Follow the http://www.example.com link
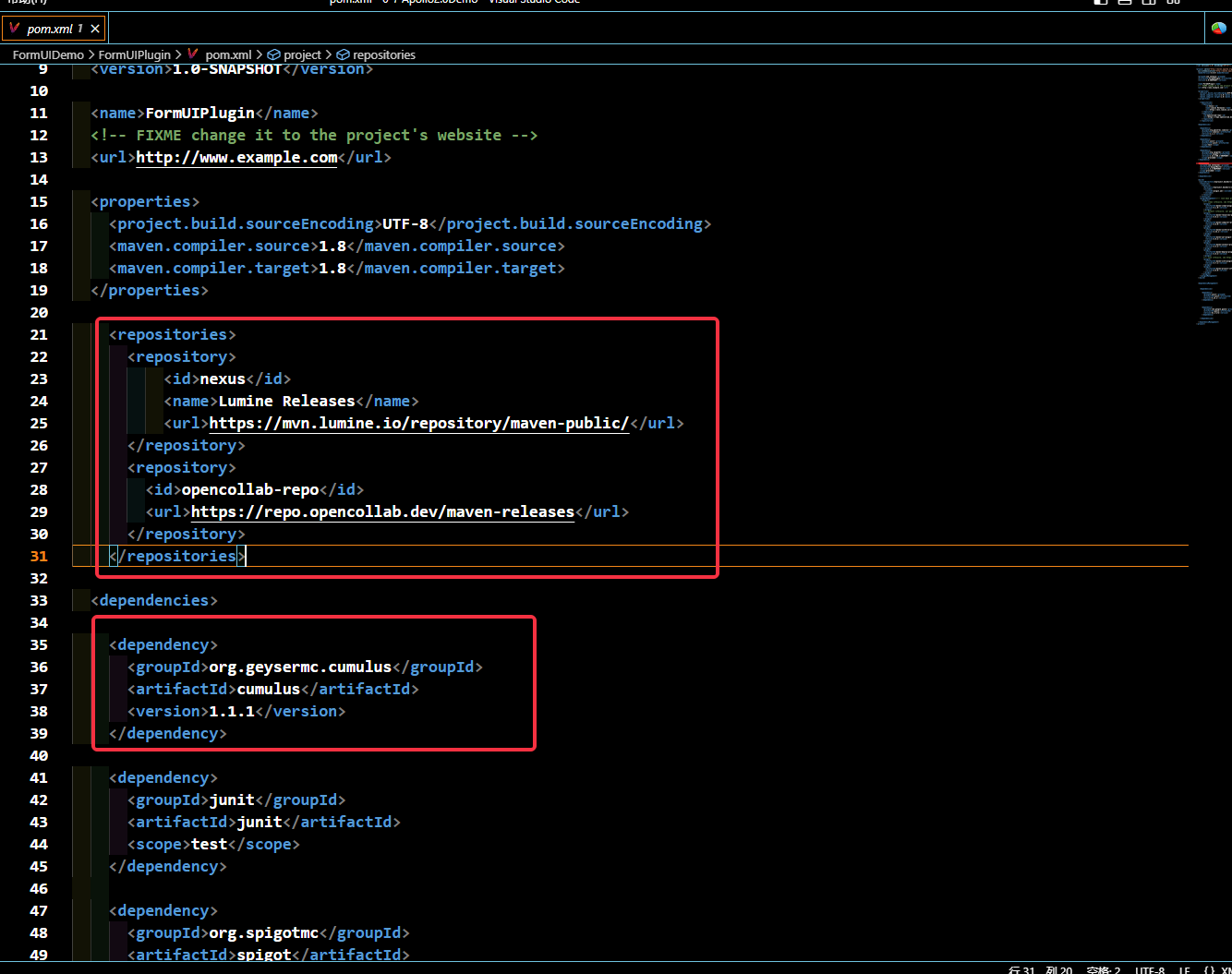 [236, 157]
